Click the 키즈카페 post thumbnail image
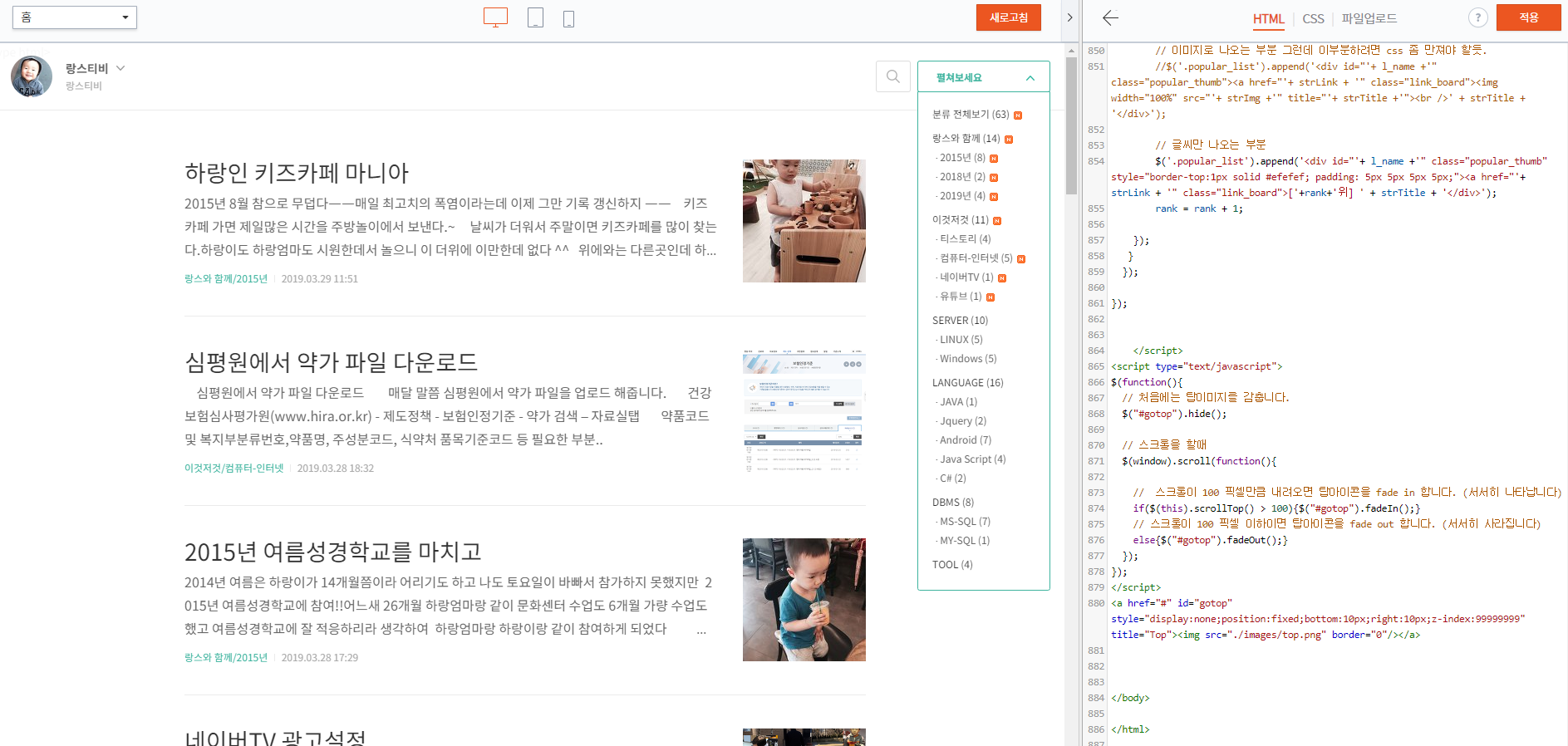The height and width of the screenshot is (746, 1568). [804, 221]
